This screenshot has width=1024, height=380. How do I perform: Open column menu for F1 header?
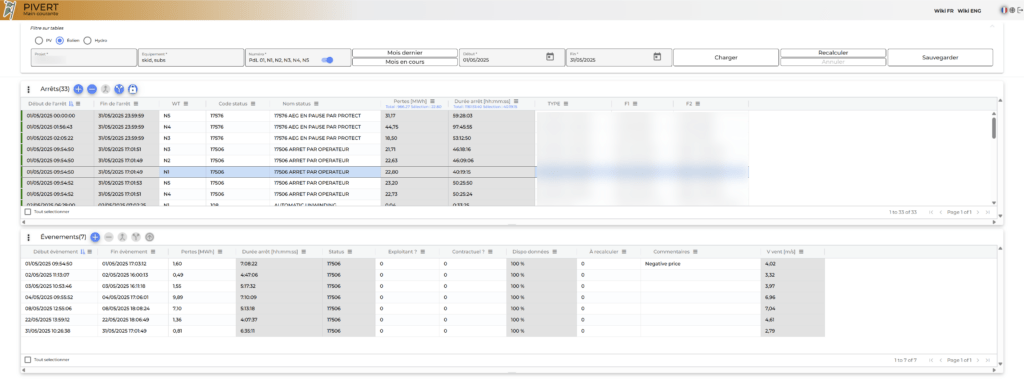coord(635,103)
